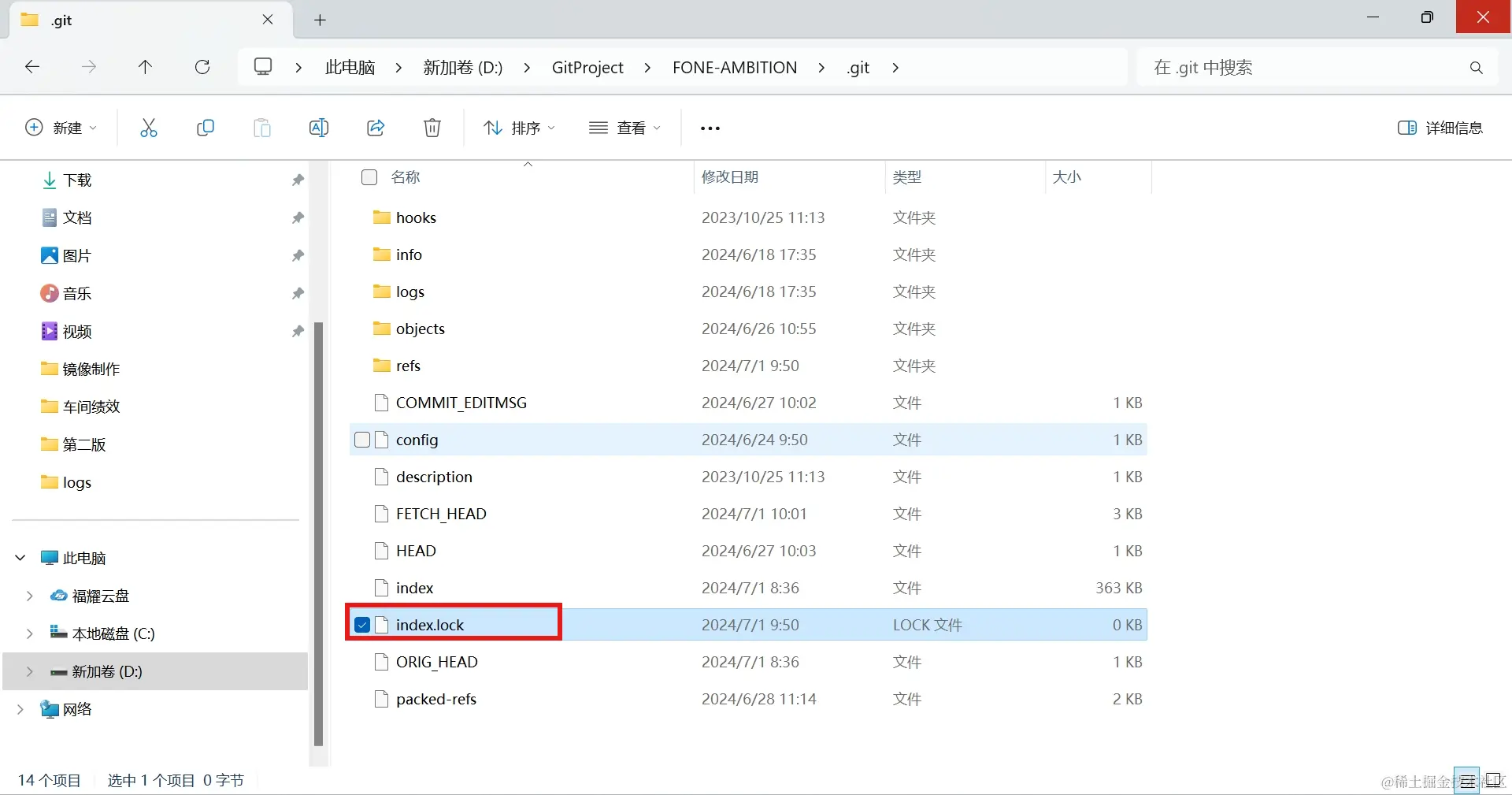Click the packed-refs file icon

coord(382,699)
